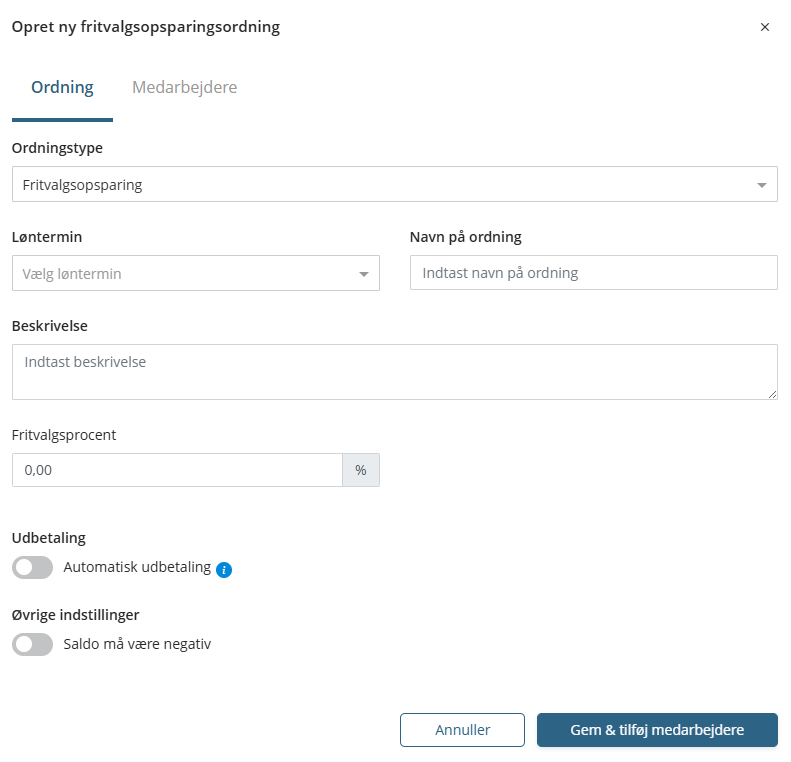Click into the Beskrivelse text area

pyautogui.click(x=394, y=372)
